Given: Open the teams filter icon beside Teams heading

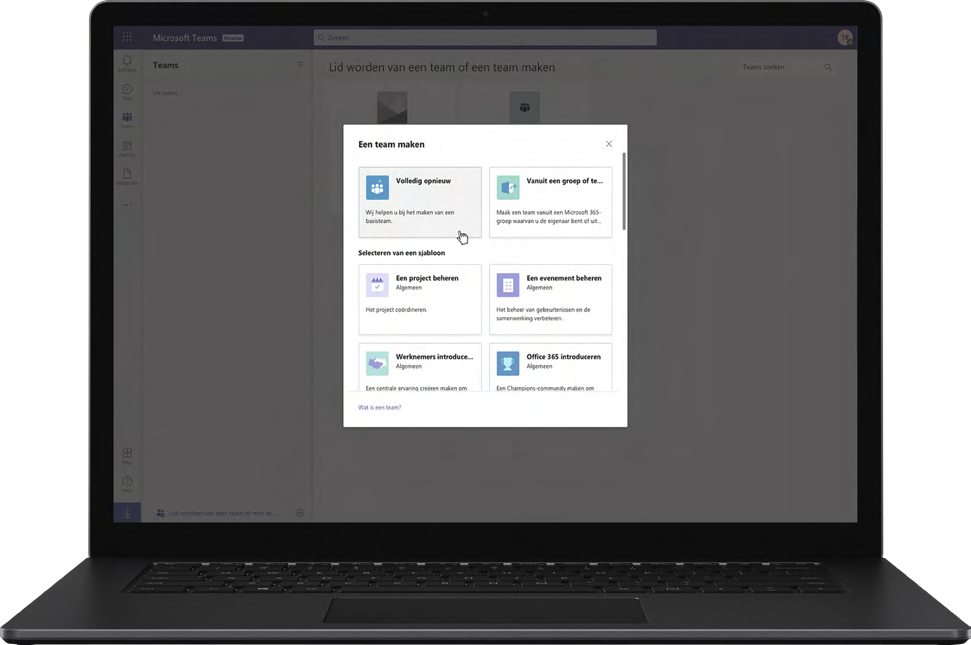Looking at the screenshot, I should (300, 64).
